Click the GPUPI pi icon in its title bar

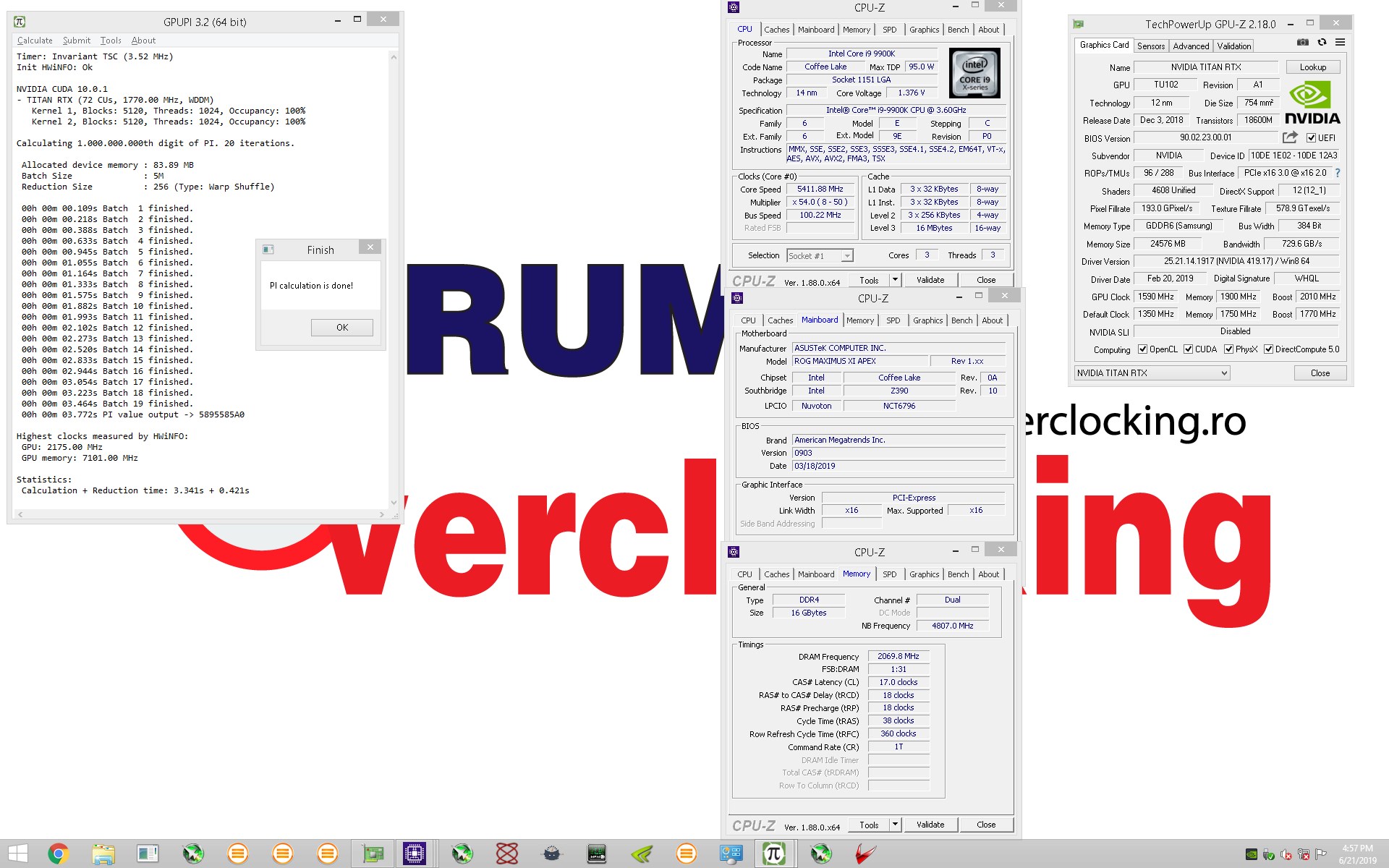pos(20,22)
